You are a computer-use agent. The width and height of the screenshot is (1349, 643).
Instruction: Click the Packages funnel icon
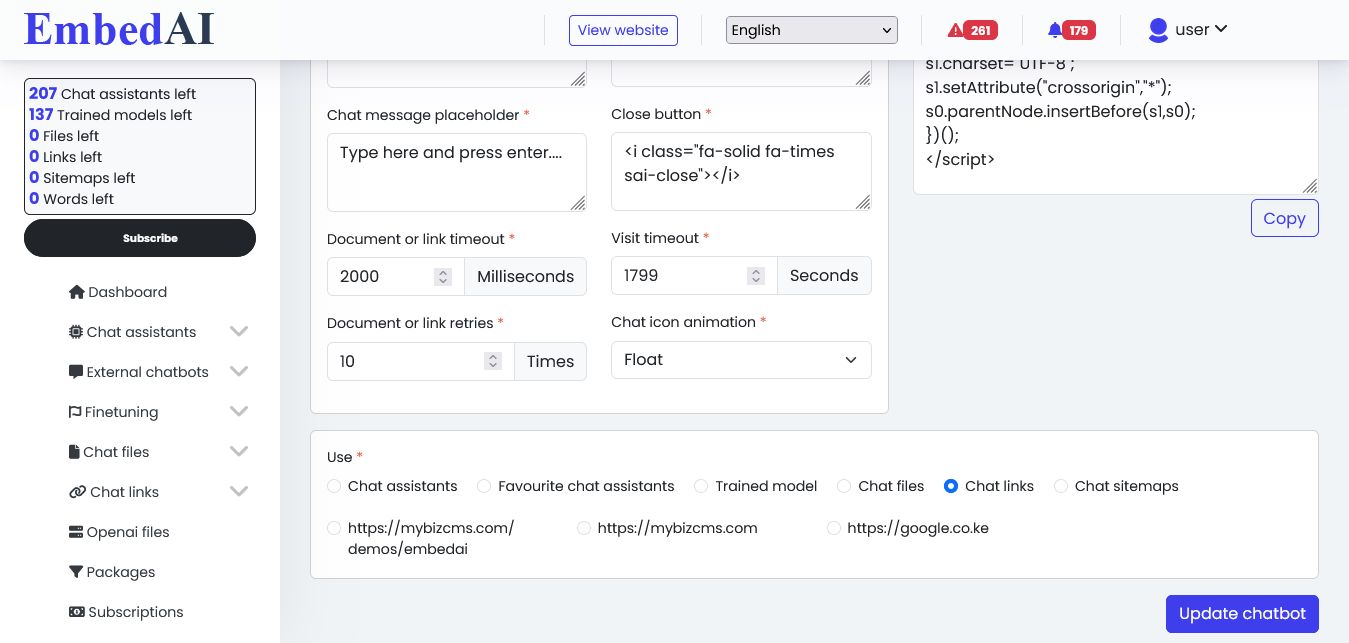[76, 572]
